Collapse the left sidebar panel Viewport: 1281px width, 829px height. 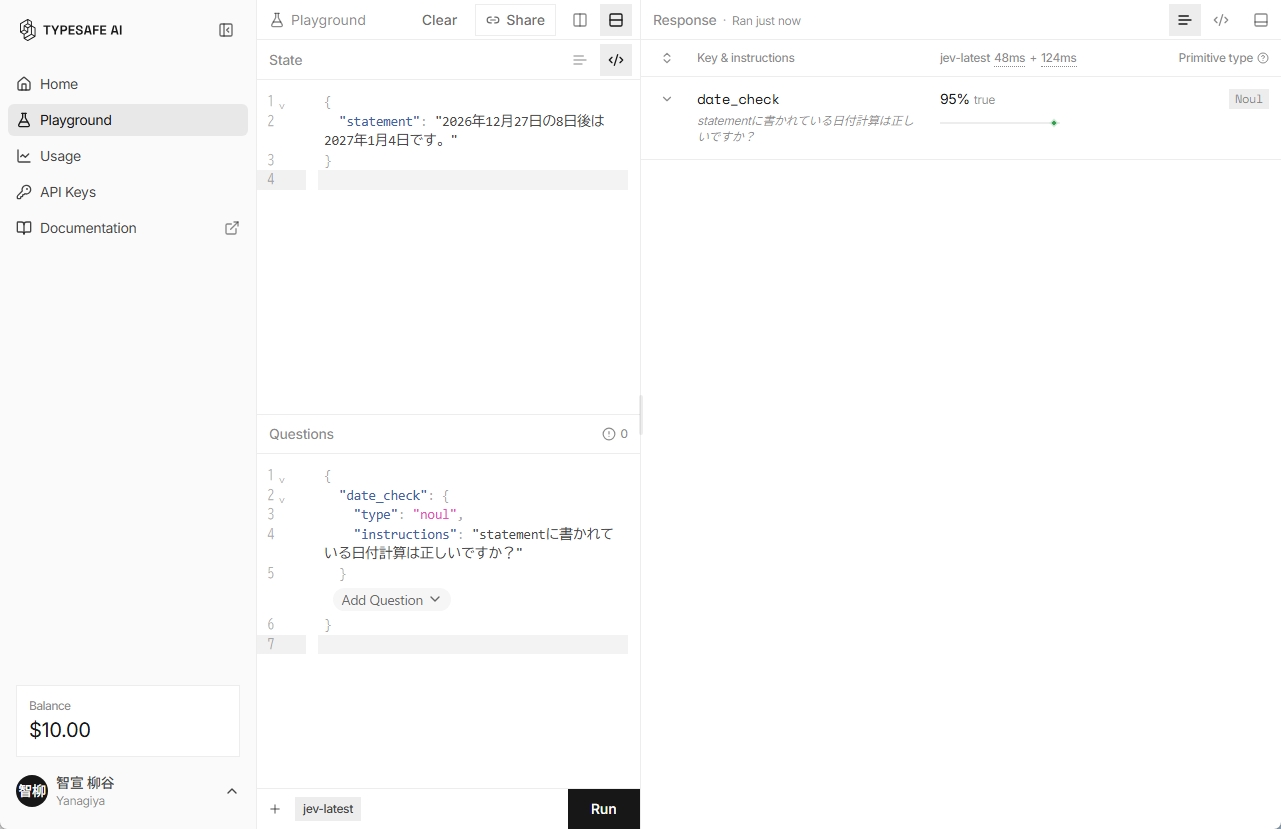(226, 30)
